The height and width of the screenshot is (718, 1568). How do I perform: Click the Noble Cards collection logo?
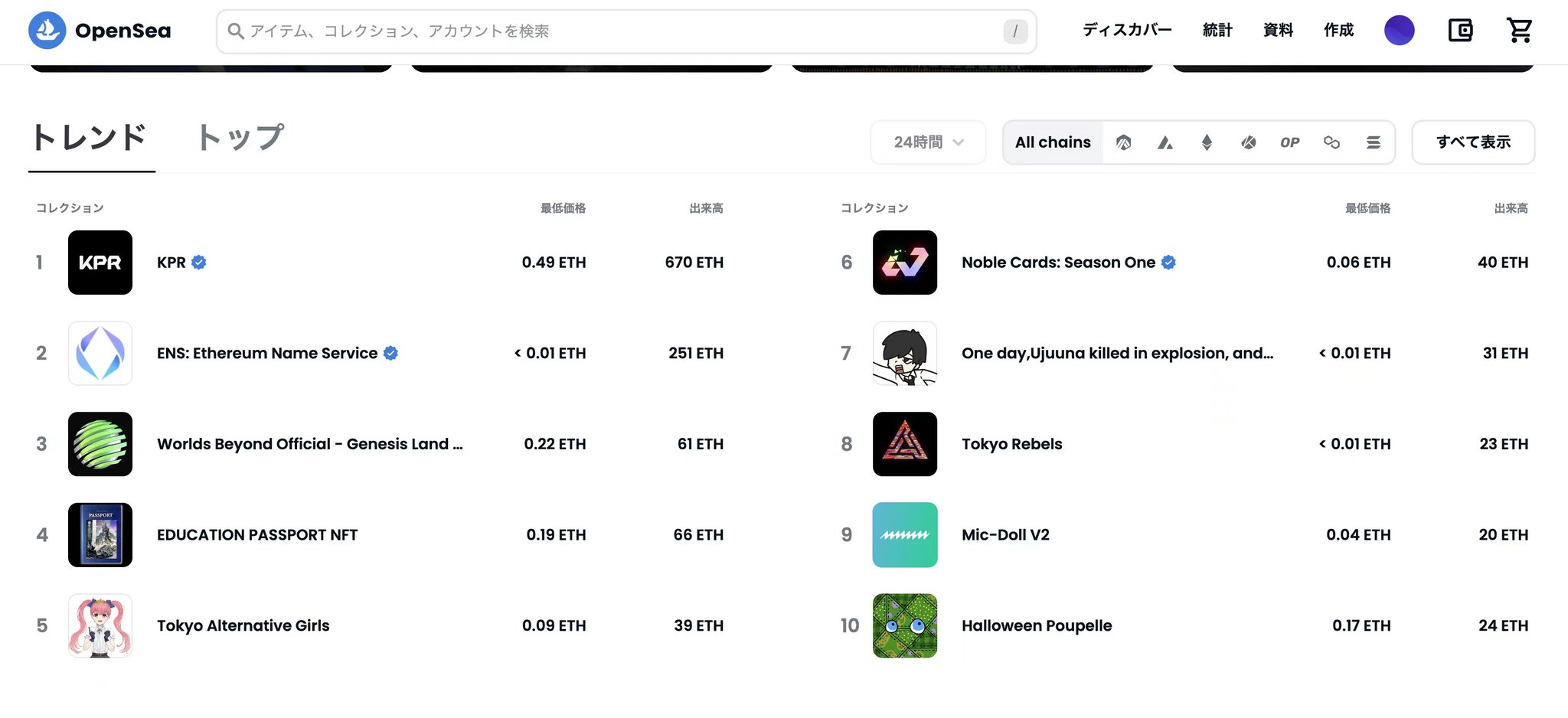point(905,263)
